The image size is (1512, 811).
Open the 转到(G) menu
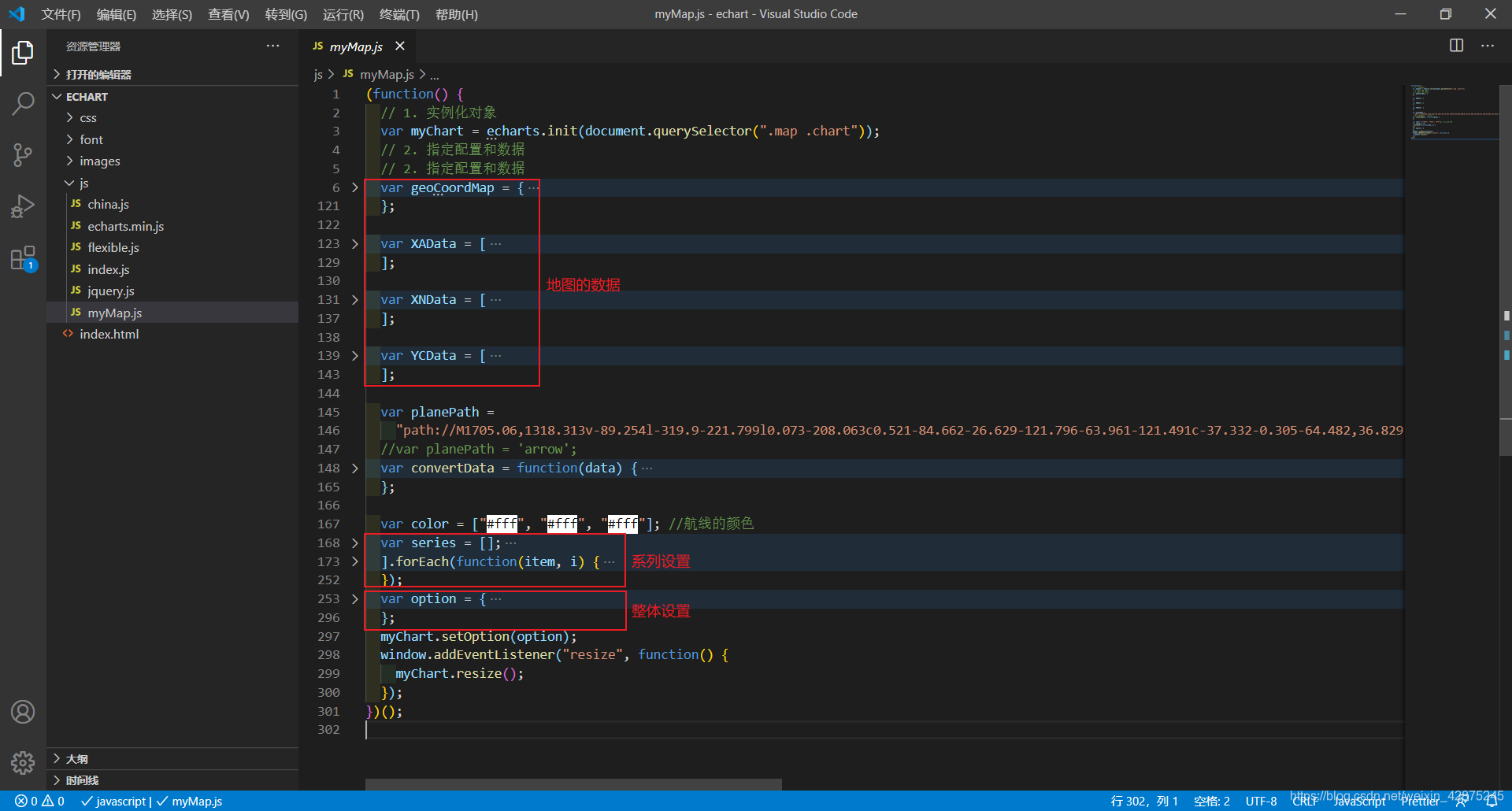(286, 14)
